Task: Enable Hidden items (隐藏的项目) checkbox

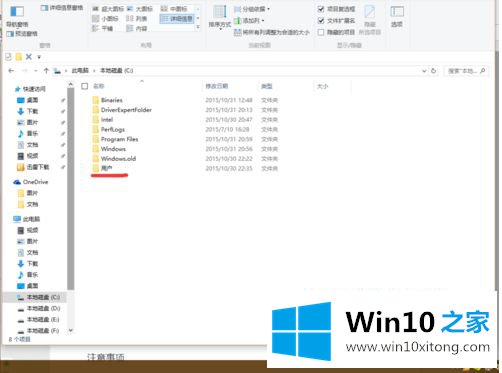Action: point(336,32)
